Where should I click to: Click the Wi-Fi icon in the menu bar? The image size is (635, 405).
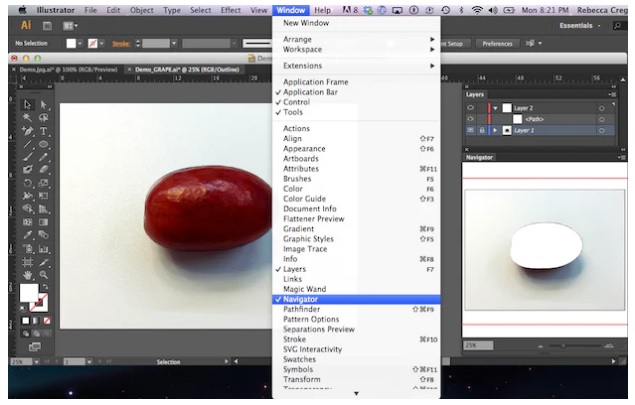(x=477, y=10)
